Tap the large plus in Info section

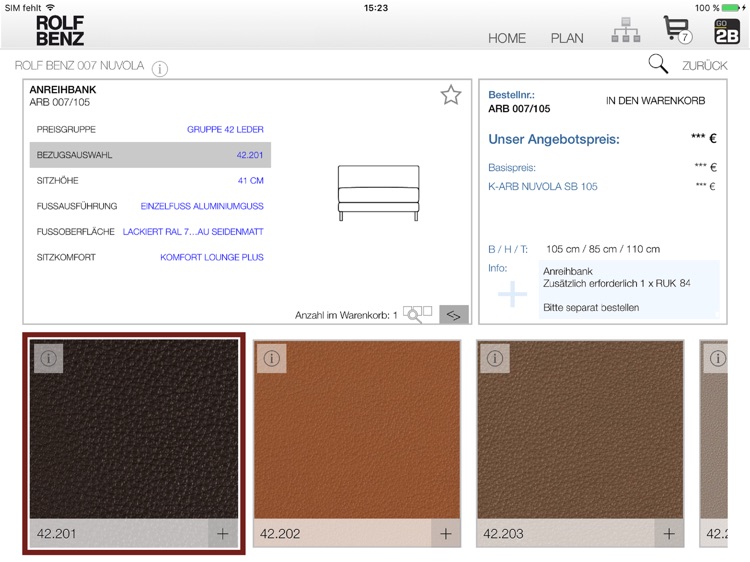[512, 294]
